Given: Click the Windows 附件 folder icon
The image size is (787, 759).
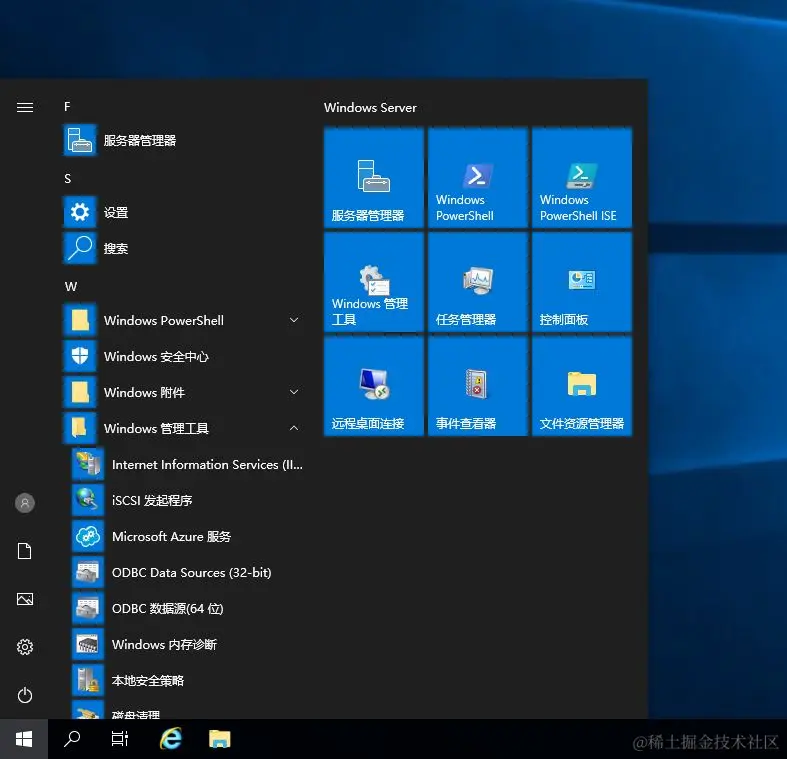Looking at the screenshot, I should point(80,392).
